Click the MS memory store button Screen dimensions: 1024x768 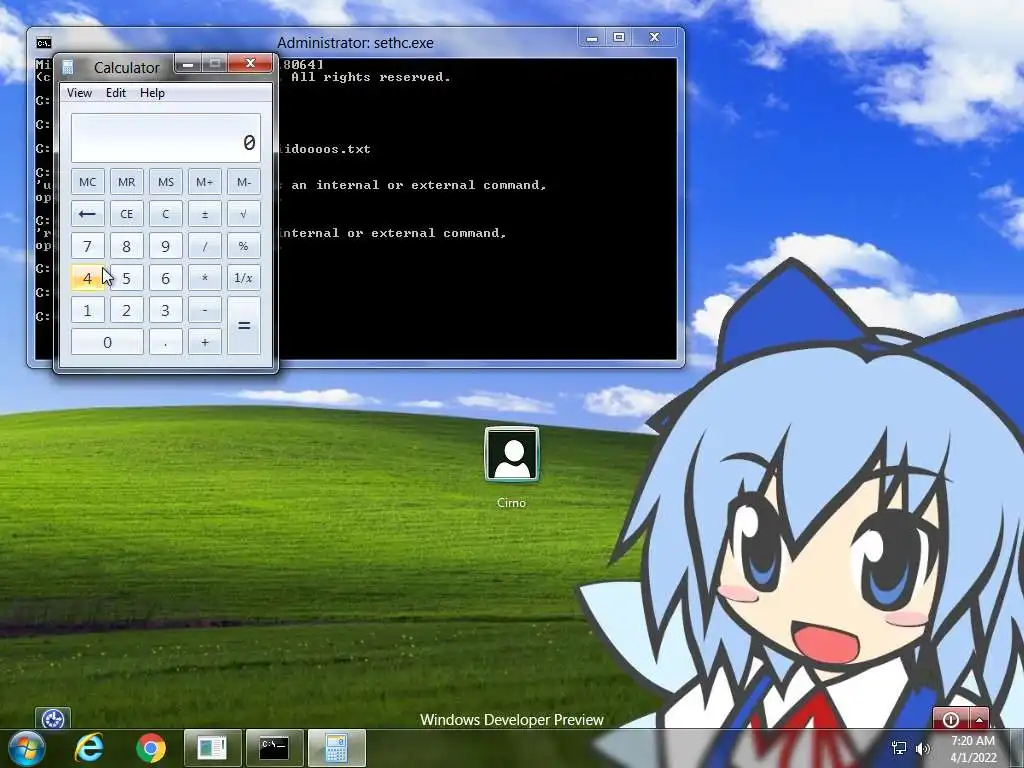pos(165,182)
